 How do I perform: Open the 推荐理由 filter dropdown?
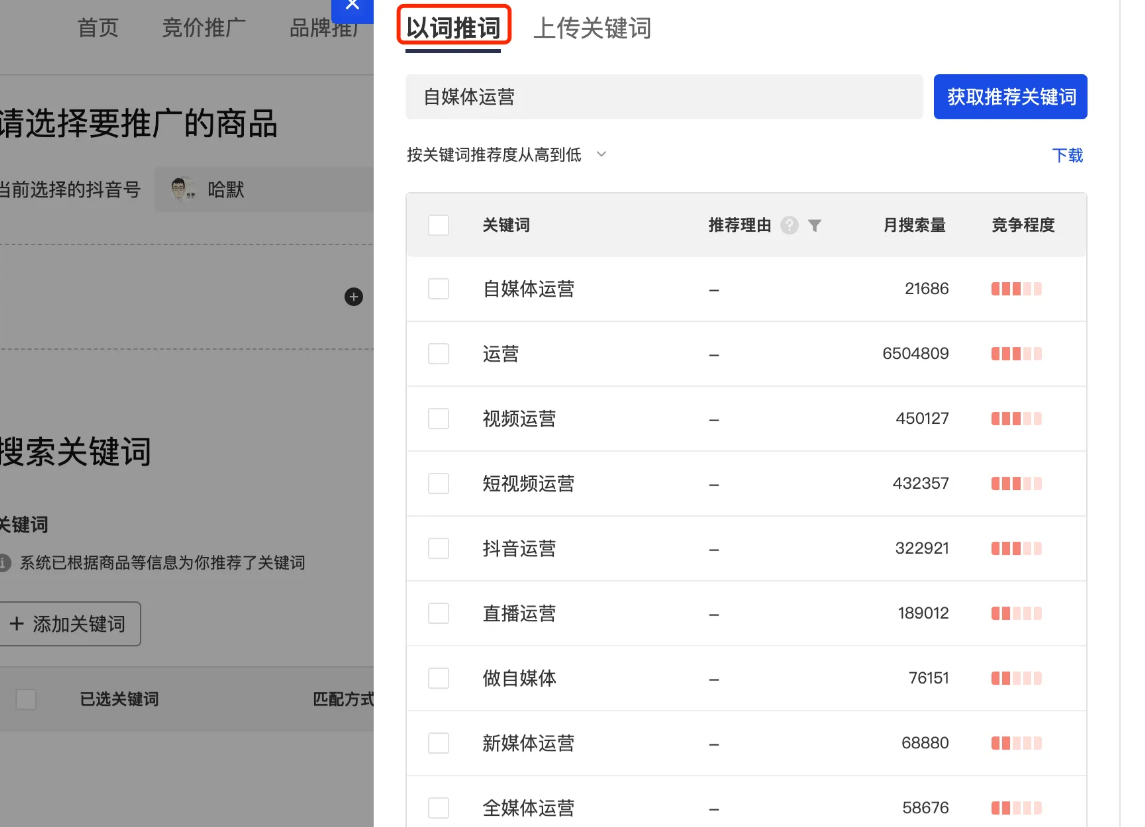pos(815,226)
